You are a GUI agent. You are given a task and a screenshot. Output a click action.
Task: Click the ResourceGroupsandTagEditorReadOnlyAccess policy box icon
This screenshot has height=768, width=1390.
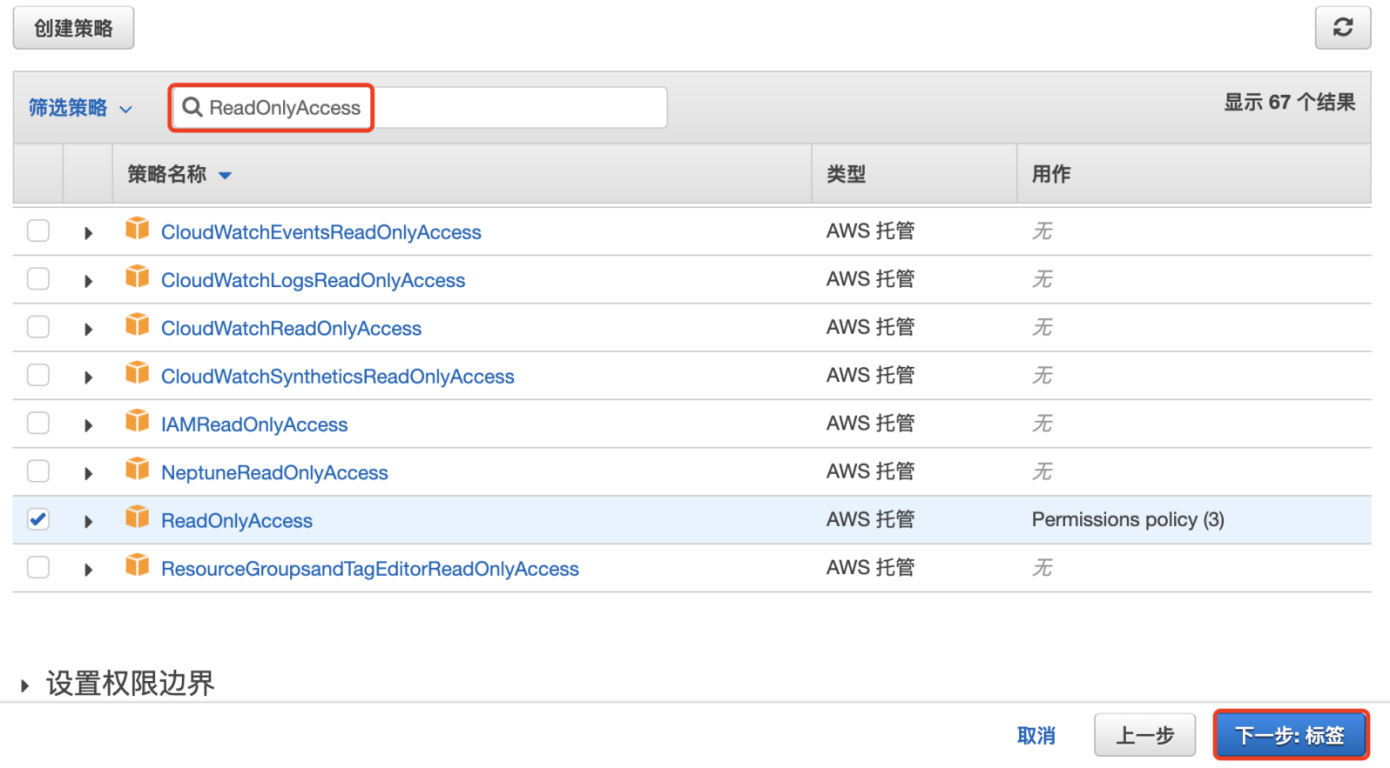[x=137, y=565]
